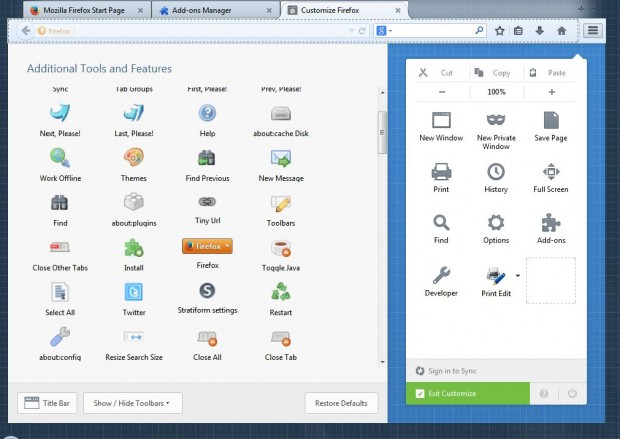Select the Resize Search Size icon
Viewport: 620px width, 439px height.
(x=134, y=337)
